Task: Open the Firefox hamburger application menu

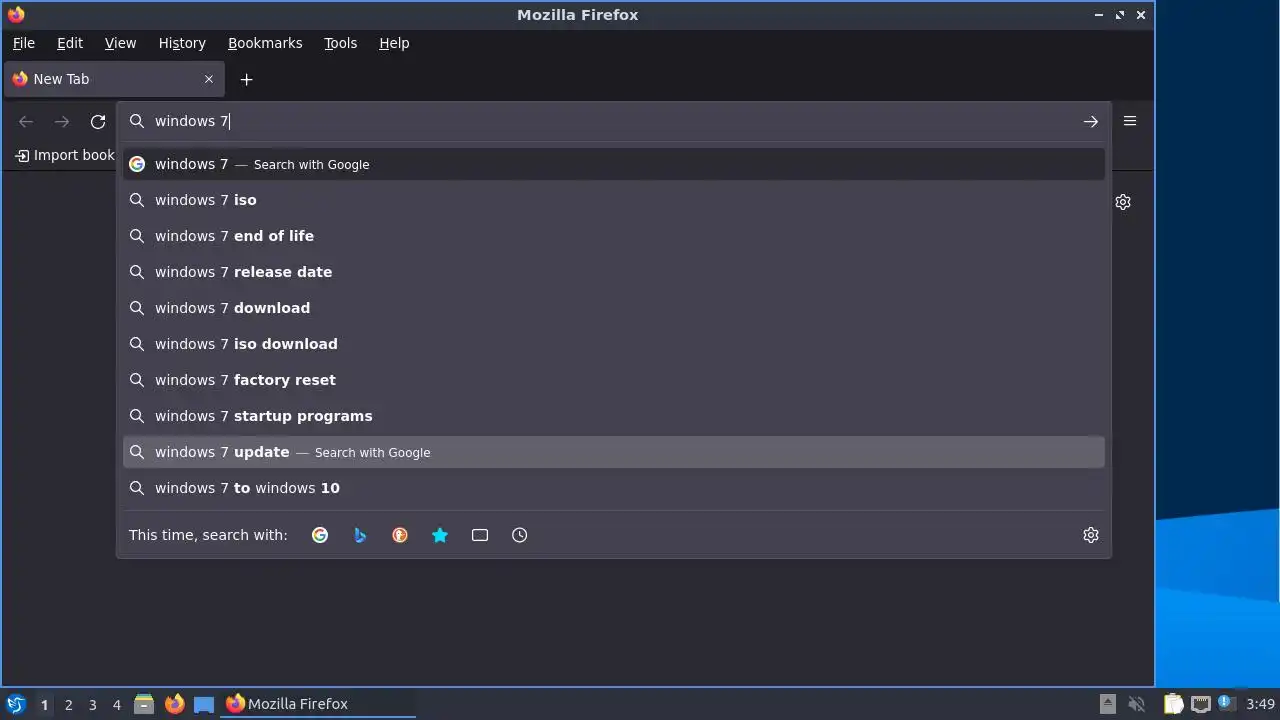Action: tap(1130, 121)
